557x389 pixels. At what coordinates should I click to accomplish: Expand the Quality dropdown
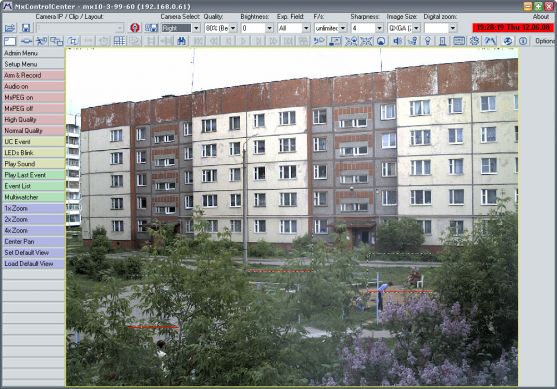pyautogui.click(x=233, y=28)
